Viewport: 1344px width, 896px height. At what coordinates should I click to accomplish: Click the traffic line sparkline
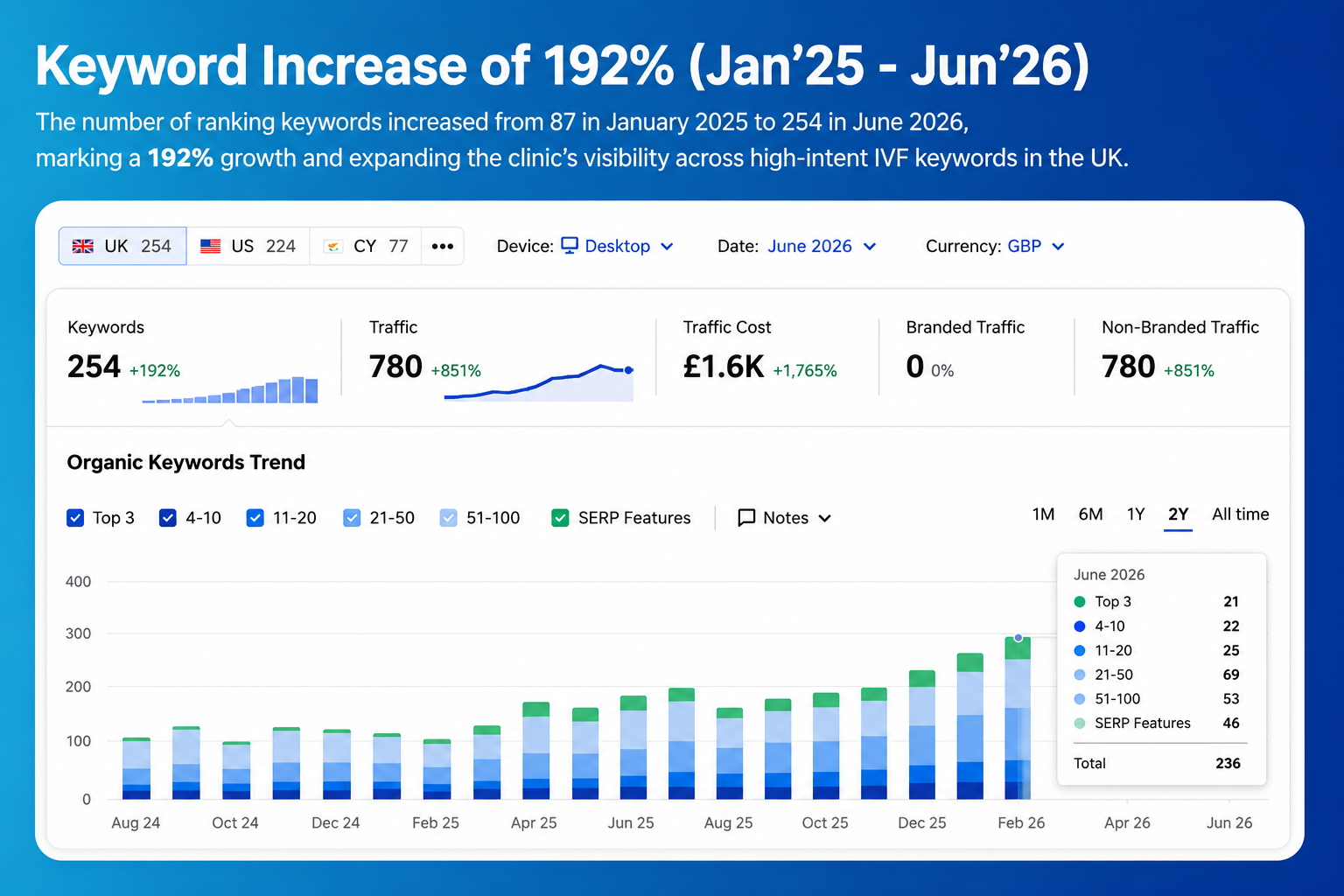coord(539,382)
